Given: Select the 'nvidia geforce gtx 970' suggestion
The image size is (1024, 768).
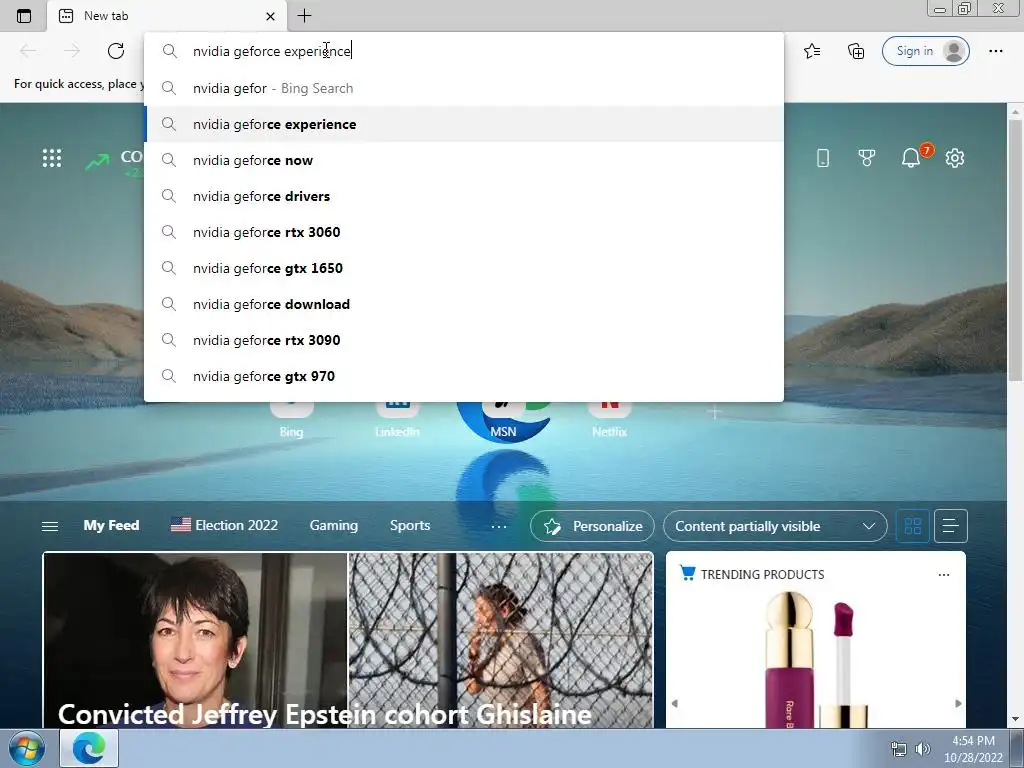Looking at the screenshot, I should click(x=464, y=376).
